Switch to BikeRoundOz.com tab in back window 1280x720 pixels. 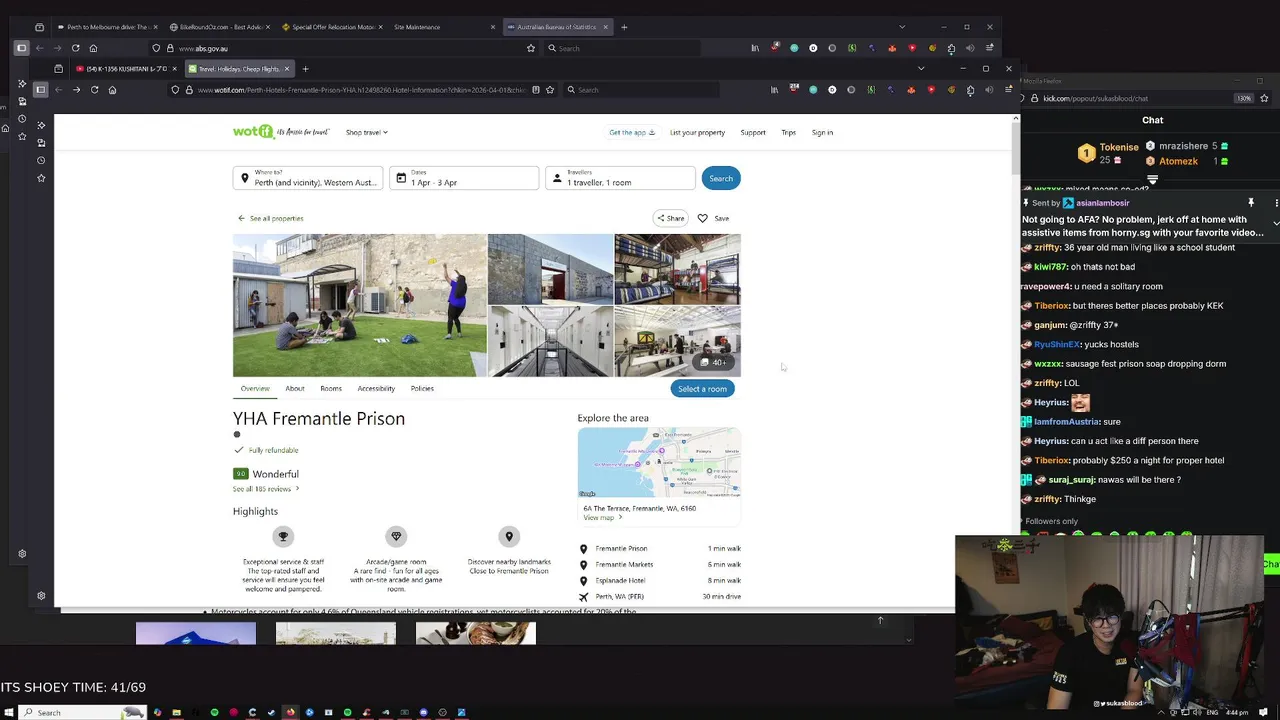tap(219, 27)
